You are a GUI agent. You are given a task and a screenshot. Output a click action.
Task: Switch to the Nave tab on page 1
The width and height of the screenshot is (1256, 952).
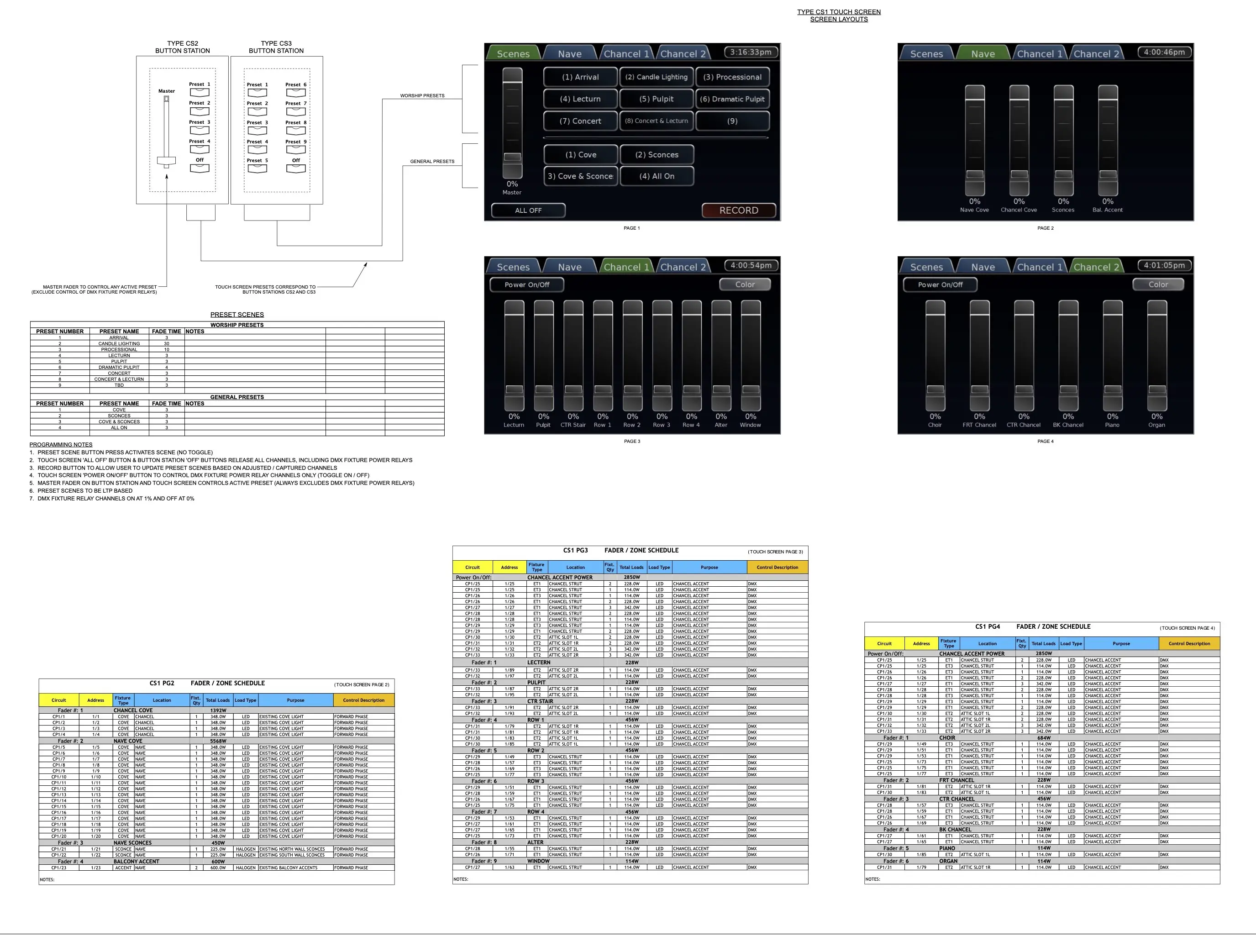[569, 53]
